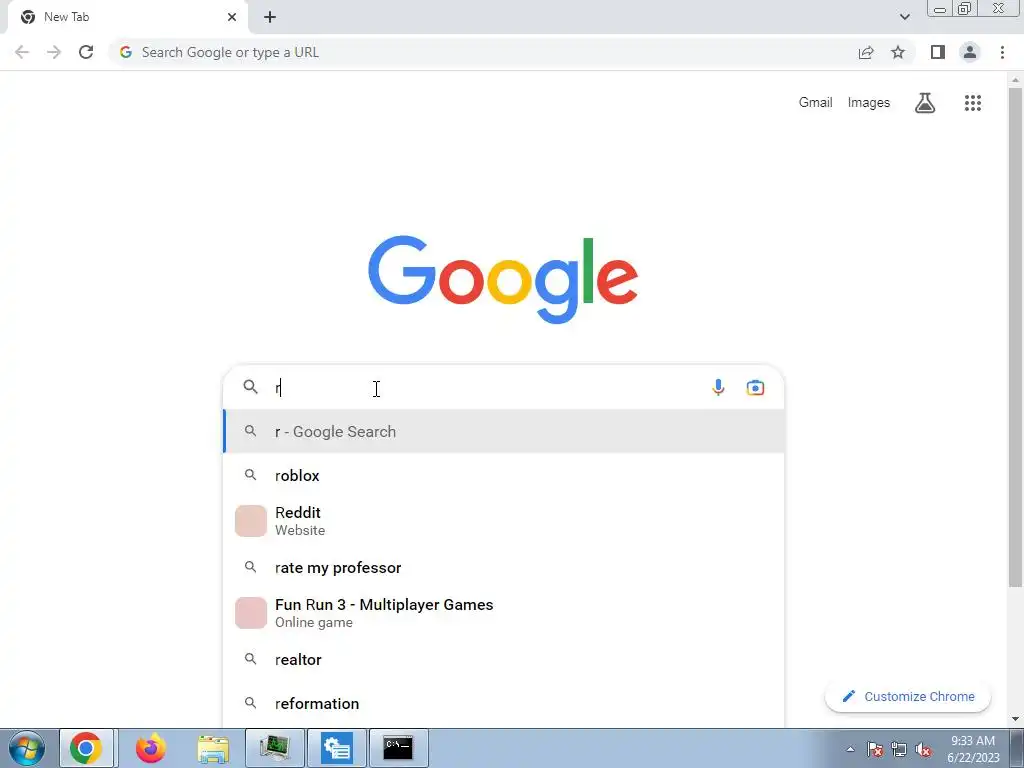Click the taskbar clock showing 9:33 AM
The width and height of the screenshot is (1024, 768).
coord(972,749)
